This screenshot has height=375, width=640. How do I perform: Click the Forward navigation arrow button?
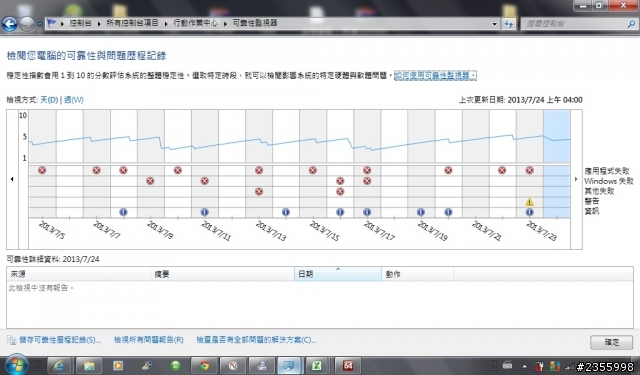coord(27,24)
